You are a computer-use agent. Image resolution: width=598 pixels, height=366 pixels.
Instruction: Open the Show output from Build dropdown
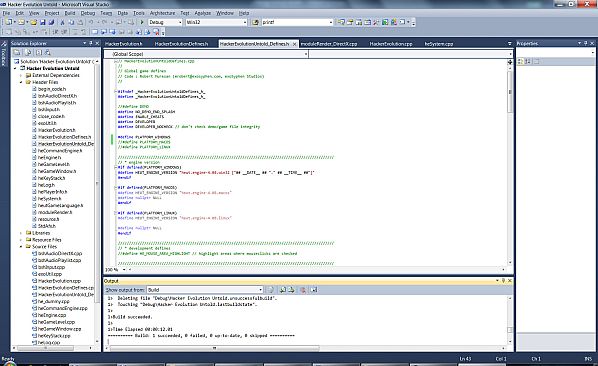point(260,290)
